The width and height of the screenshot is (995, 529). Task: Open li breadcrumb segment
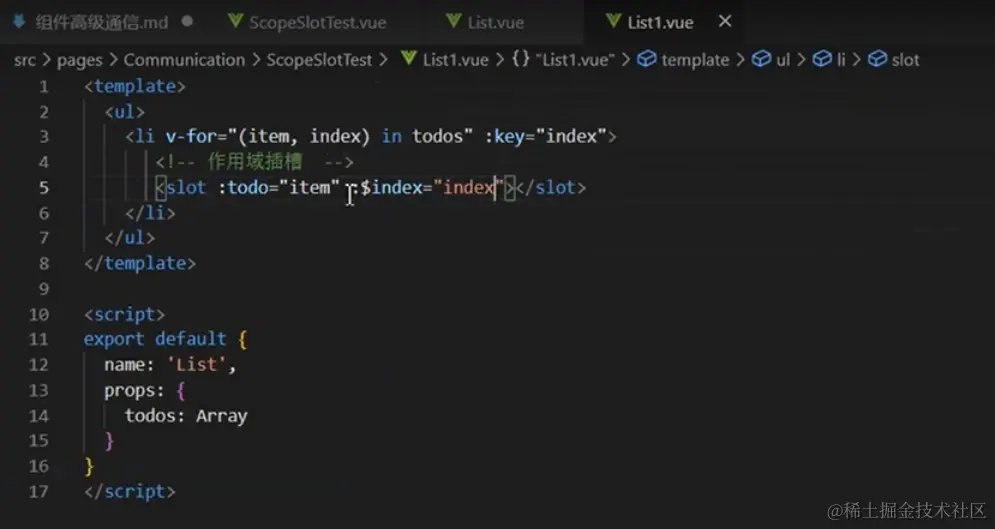[x=841, y=60]
